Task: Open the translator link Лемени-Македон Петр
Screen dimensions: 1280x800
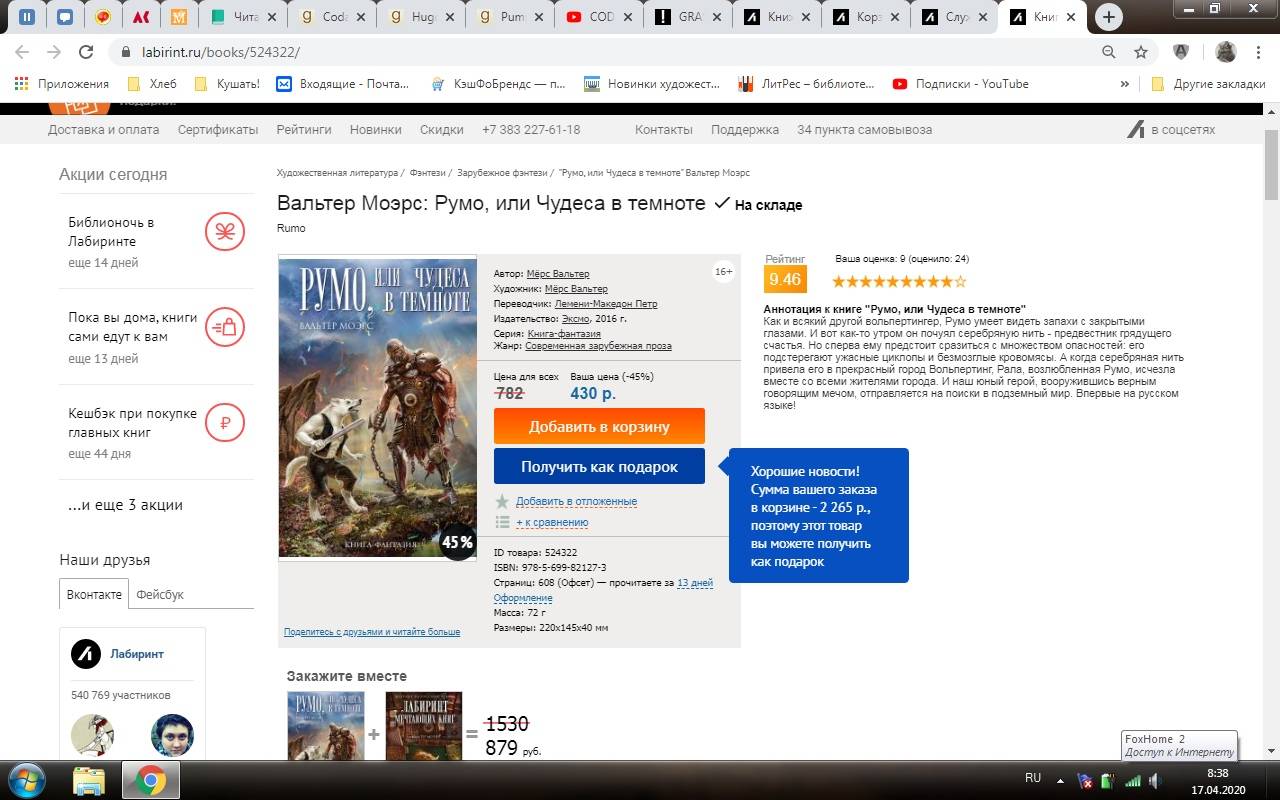Action: tap(605, 304)
